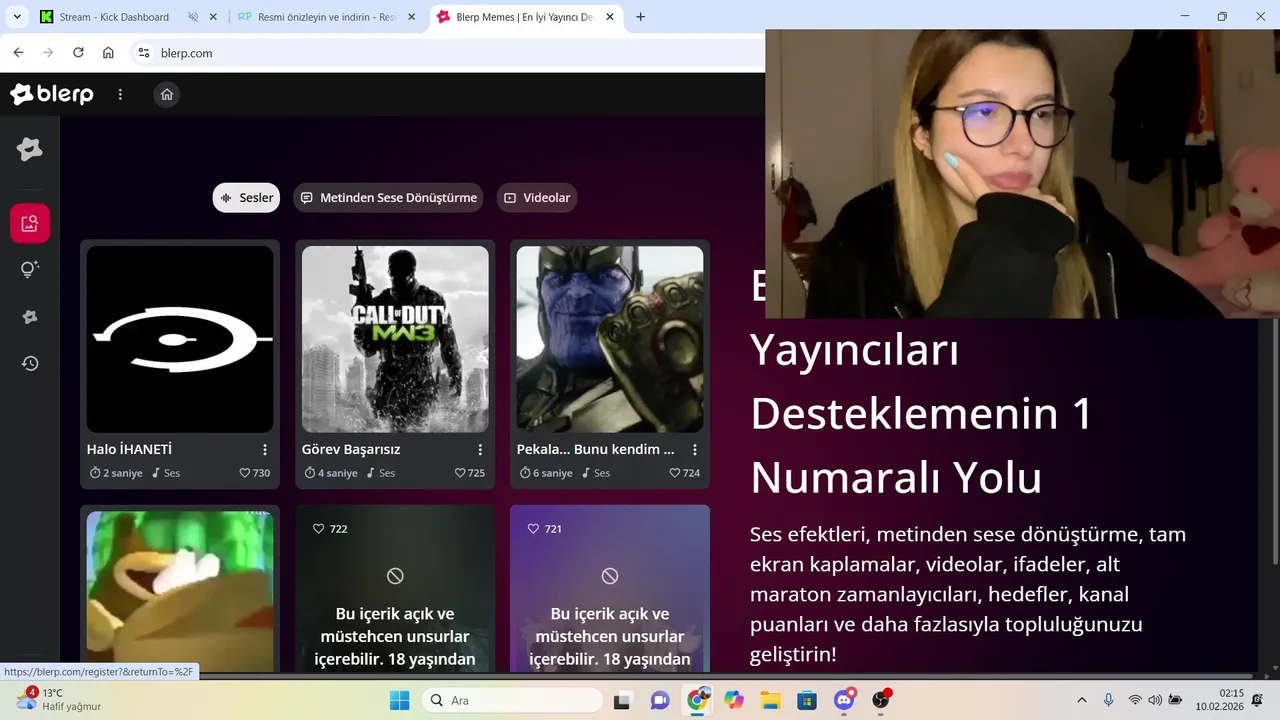Open the volume tray icon
Screen dimensions: 1280x720
(x=1155, y=700)
